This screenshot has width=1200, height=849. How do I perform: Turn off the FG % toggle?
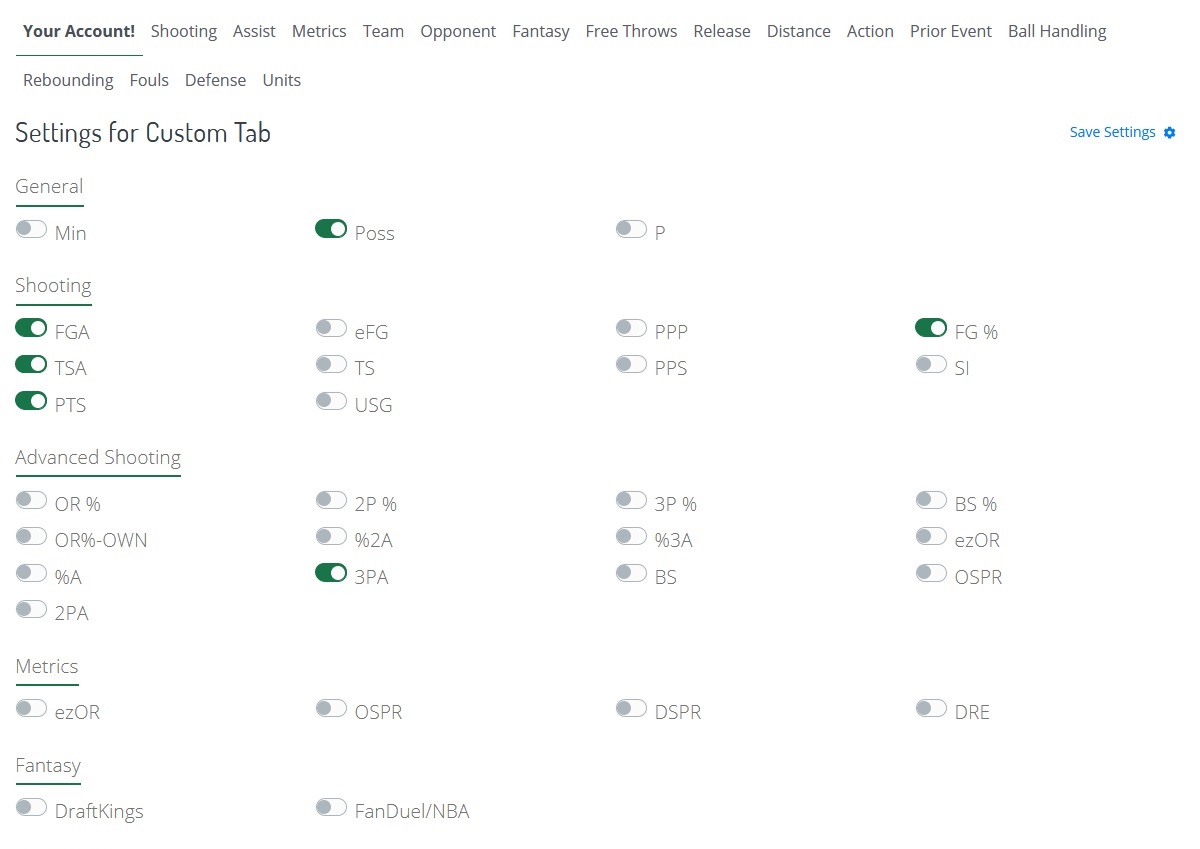[x=931, y=328]
